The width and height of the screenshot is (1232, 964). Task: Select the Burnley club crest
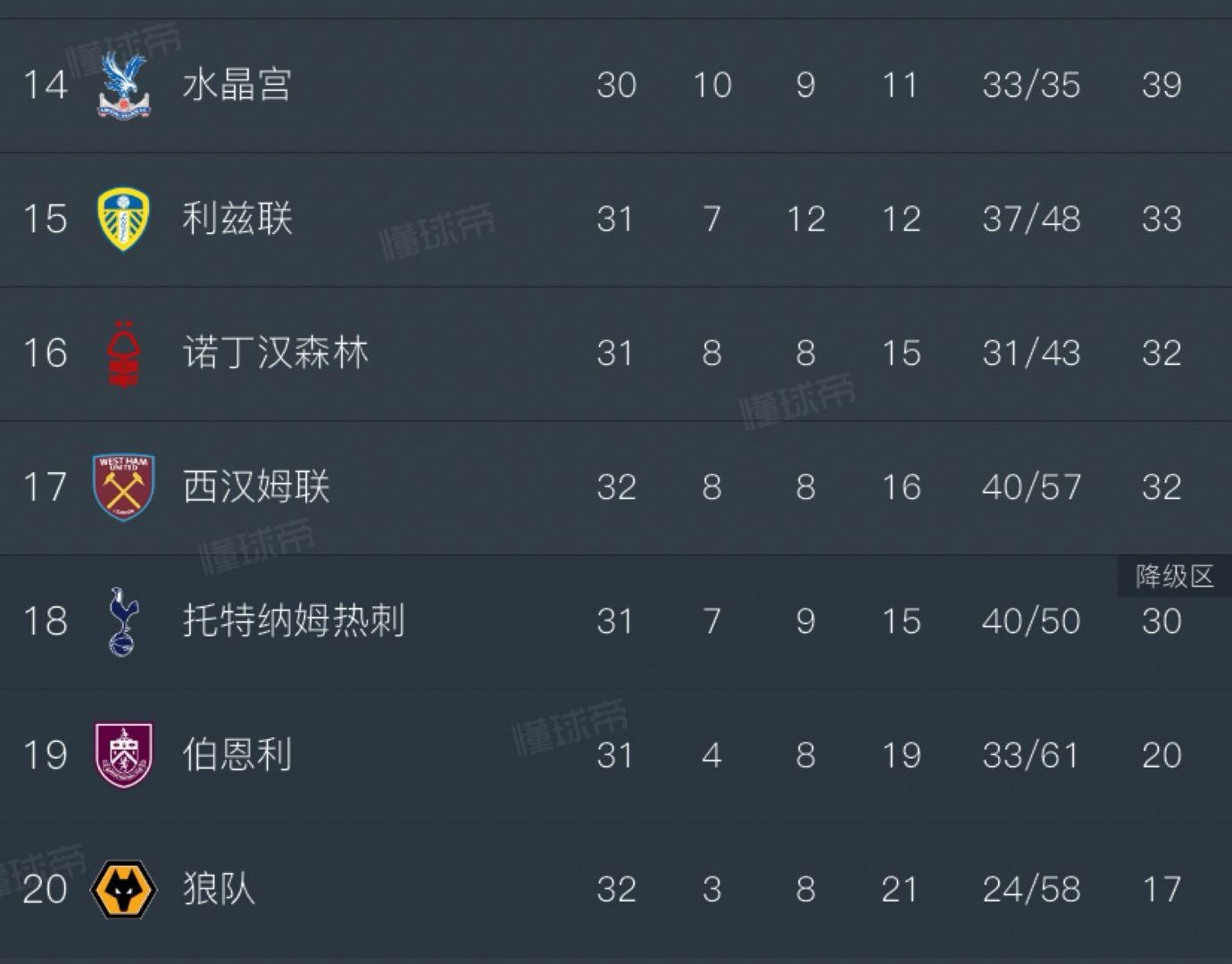coord(125,754)
